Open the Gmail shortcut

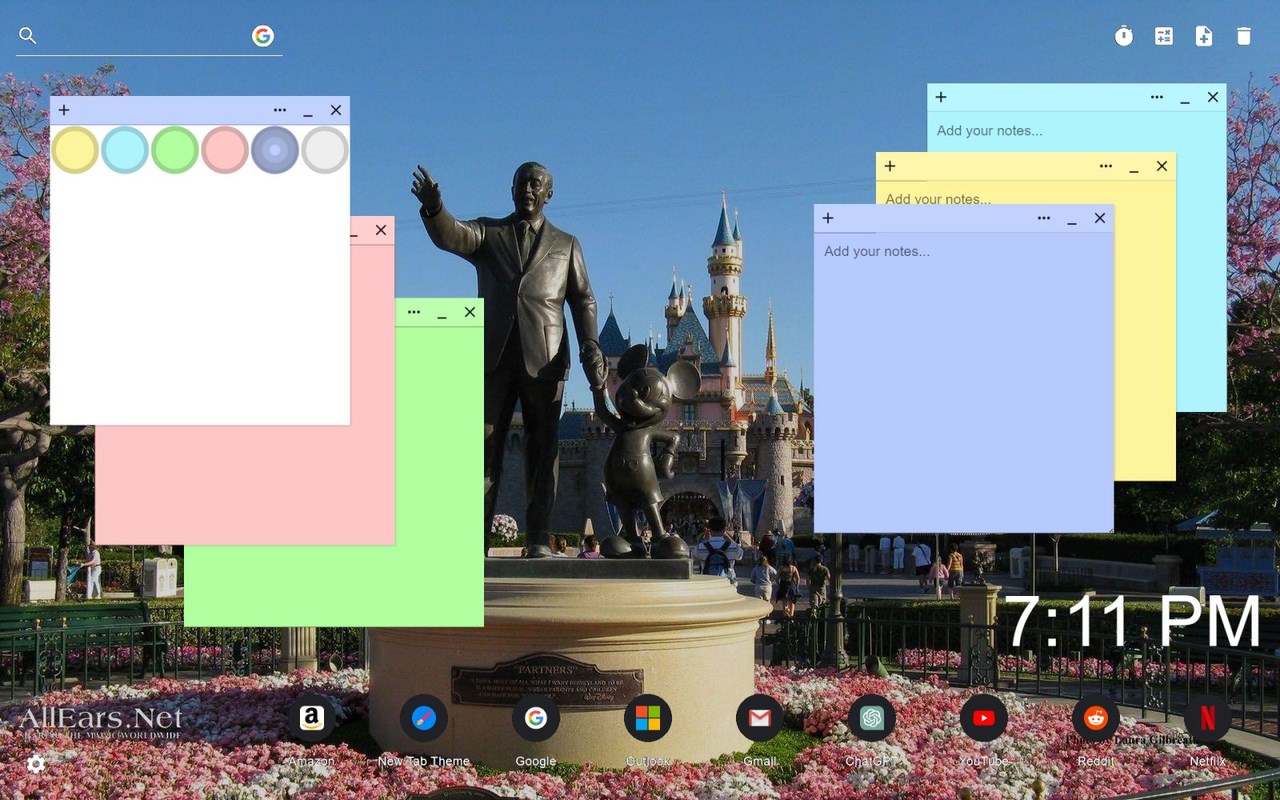click(760, 718)
